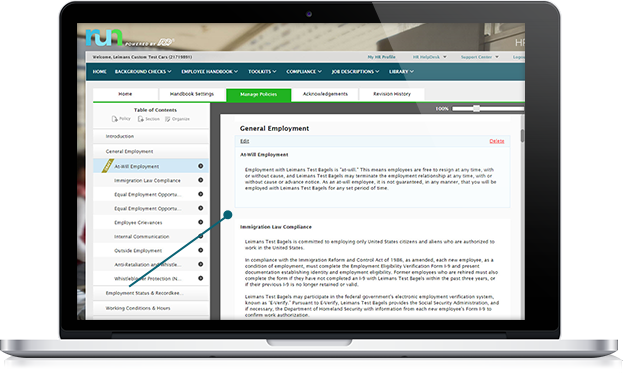
Task: Open the HR HelpDesk dropdown
Action: 429,57
